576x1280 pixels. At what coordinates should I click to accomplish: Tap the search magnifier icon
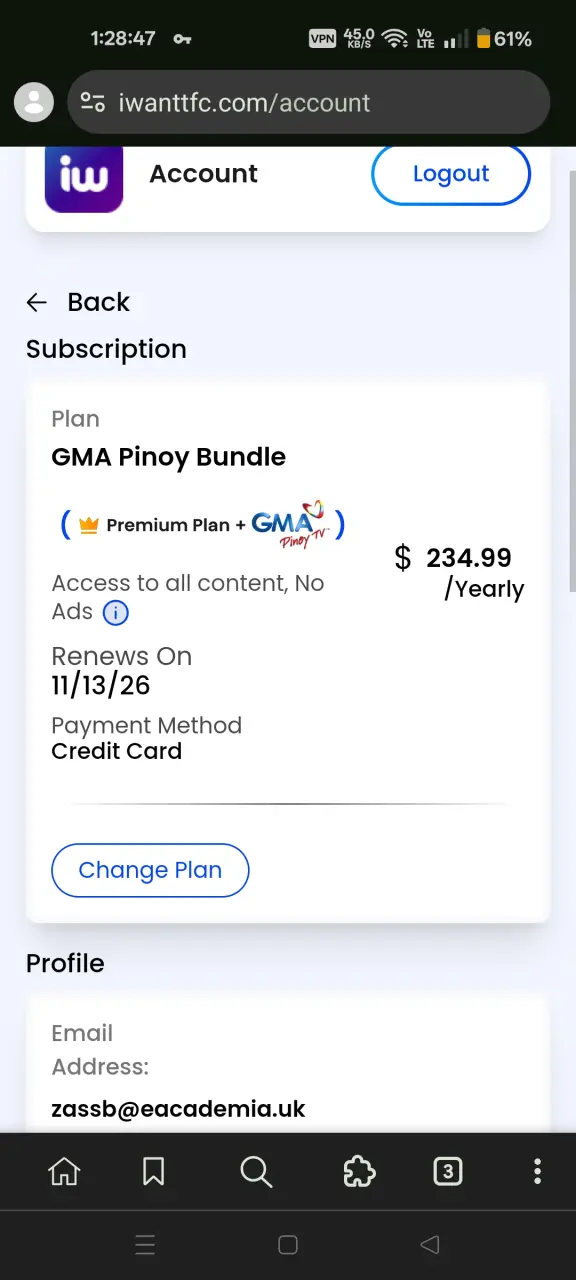256,1171
